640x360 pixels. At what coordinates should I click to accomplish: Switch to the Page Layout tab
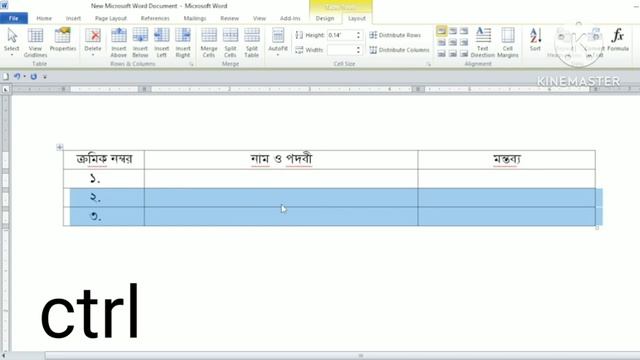coord(111,18)
